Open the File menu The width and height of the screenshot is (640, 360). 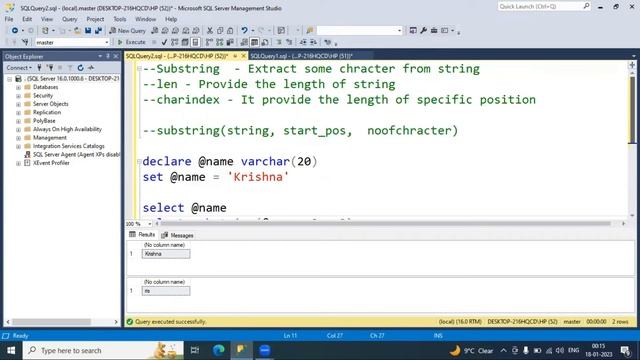[9, 19]
